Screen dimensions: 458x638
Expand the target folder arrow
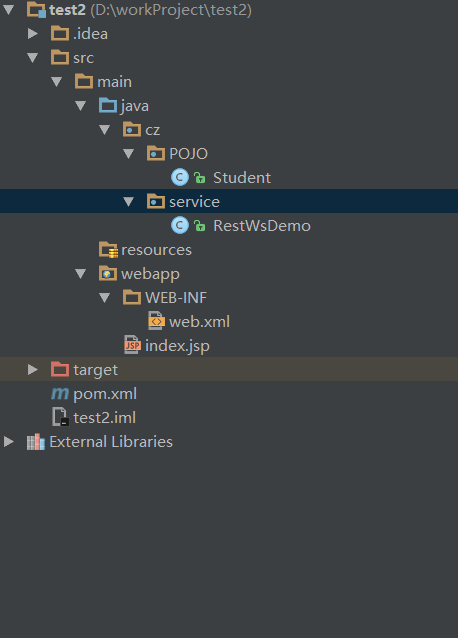(33, 369)
